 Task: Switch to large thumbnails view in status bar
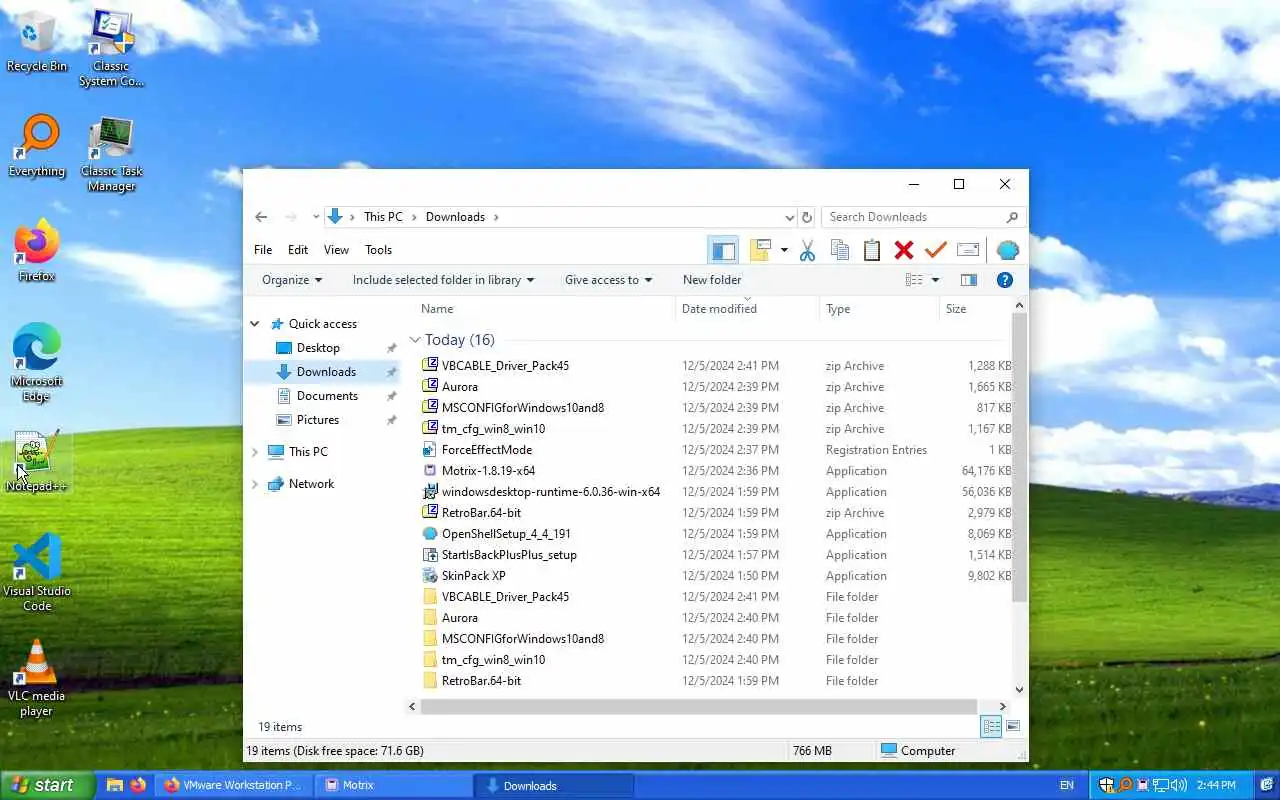[x=1013, y=727]
